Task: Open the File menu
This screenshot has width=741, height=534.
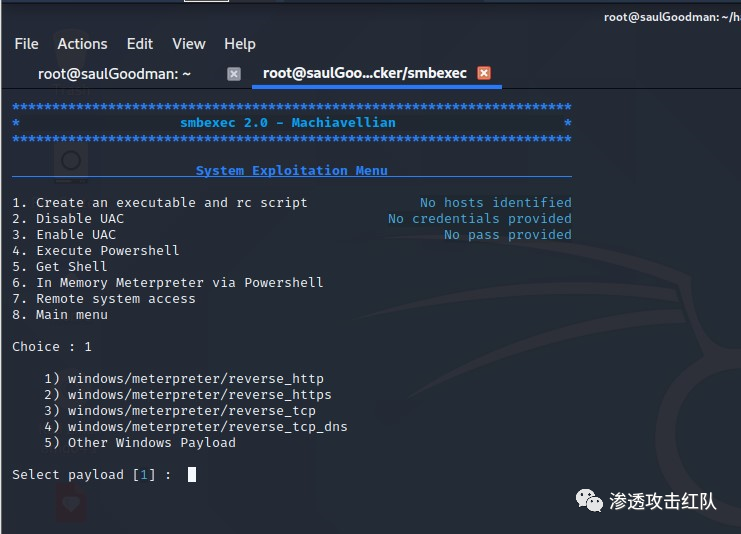Action: point(26,44)
